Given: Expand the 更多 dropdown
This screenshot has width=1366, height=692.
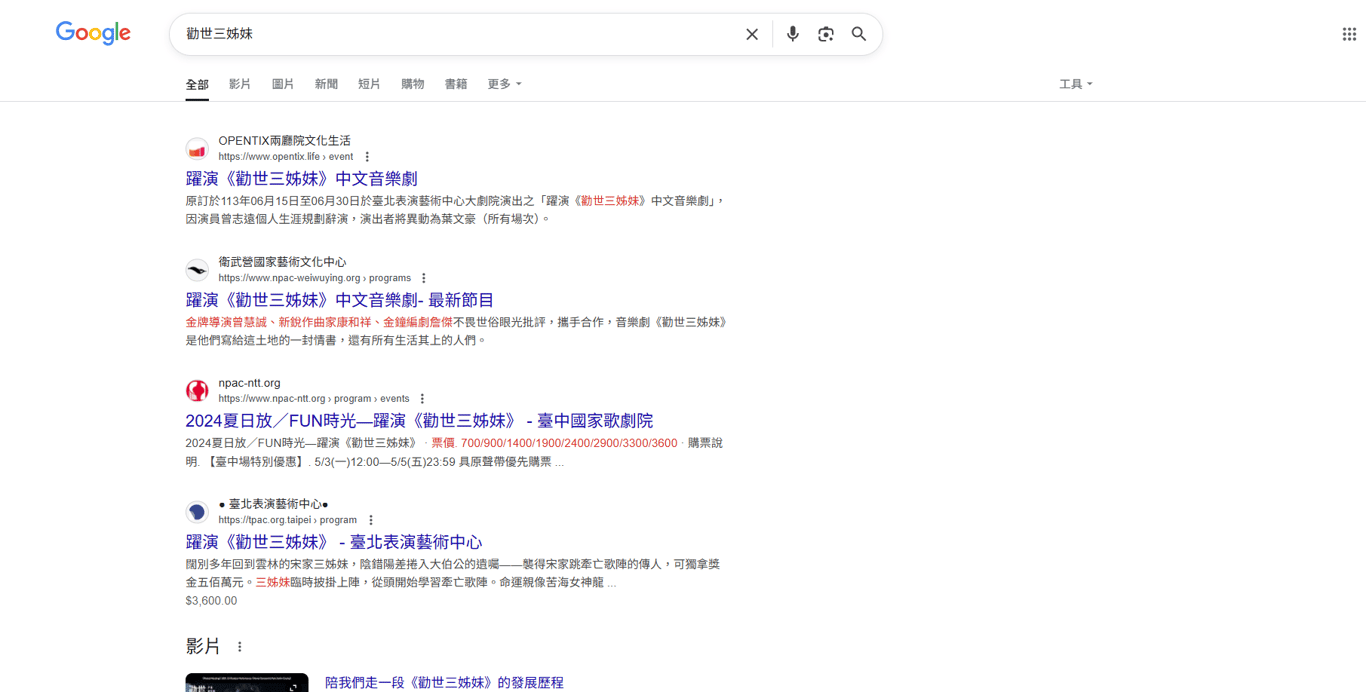Looking at the screenshot, I should (504, 84).
